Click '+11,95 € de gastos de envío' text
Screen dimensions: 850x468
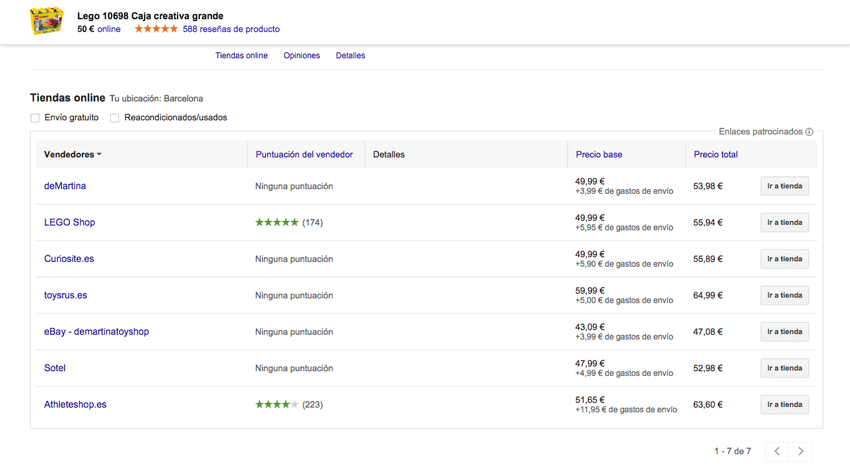(x=626, y=410)
